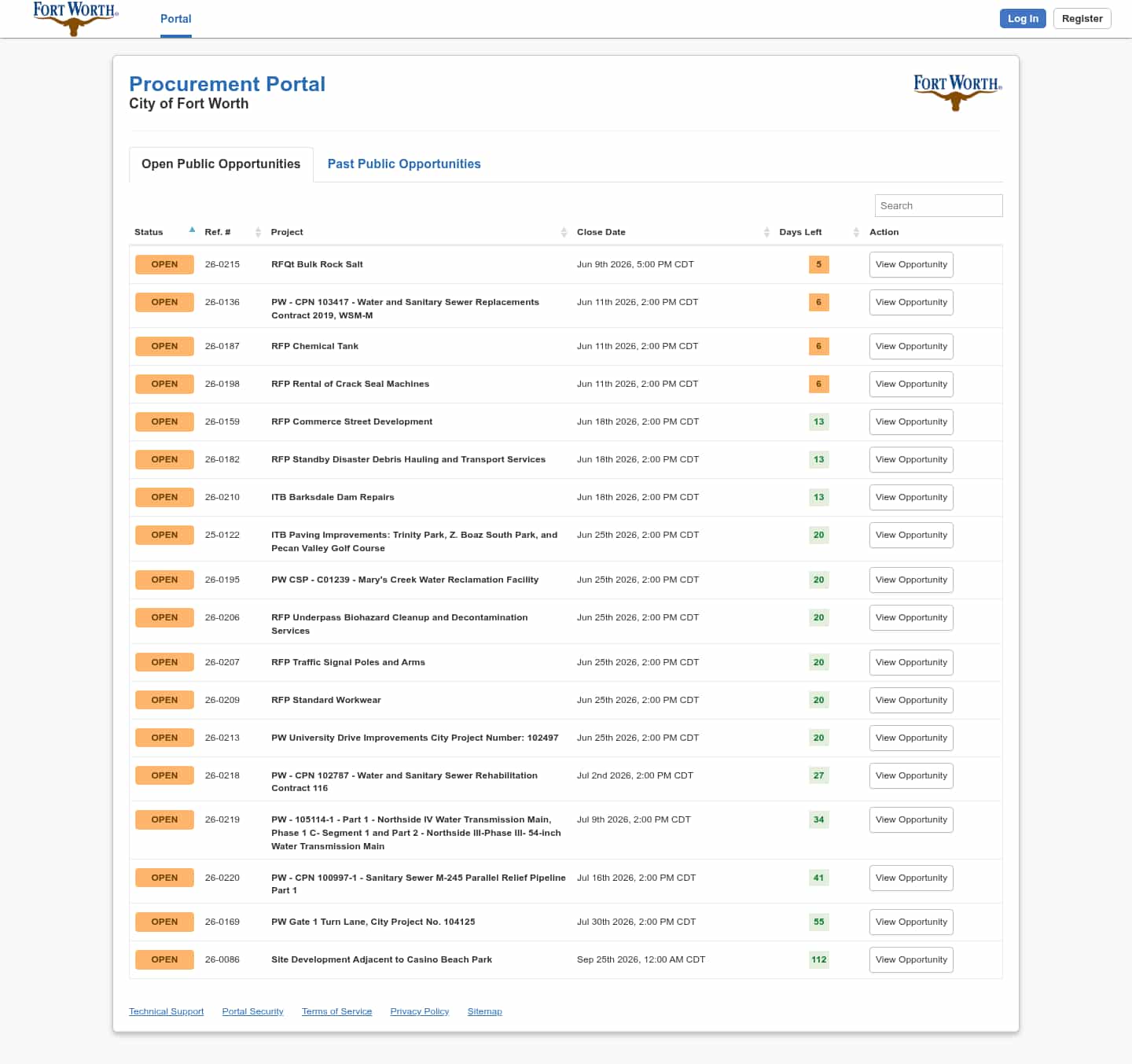Click the close date Sep 25th 2026, 12:00 AM CDT
Screen dimensions: 1132x1064
[x=641, y=959]
